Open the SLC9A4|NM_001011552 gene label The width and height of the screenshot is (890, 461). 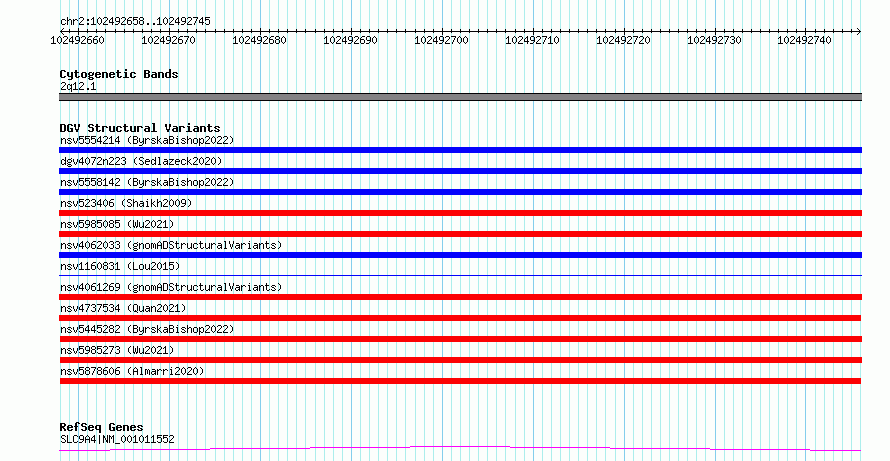pos(117,439)
